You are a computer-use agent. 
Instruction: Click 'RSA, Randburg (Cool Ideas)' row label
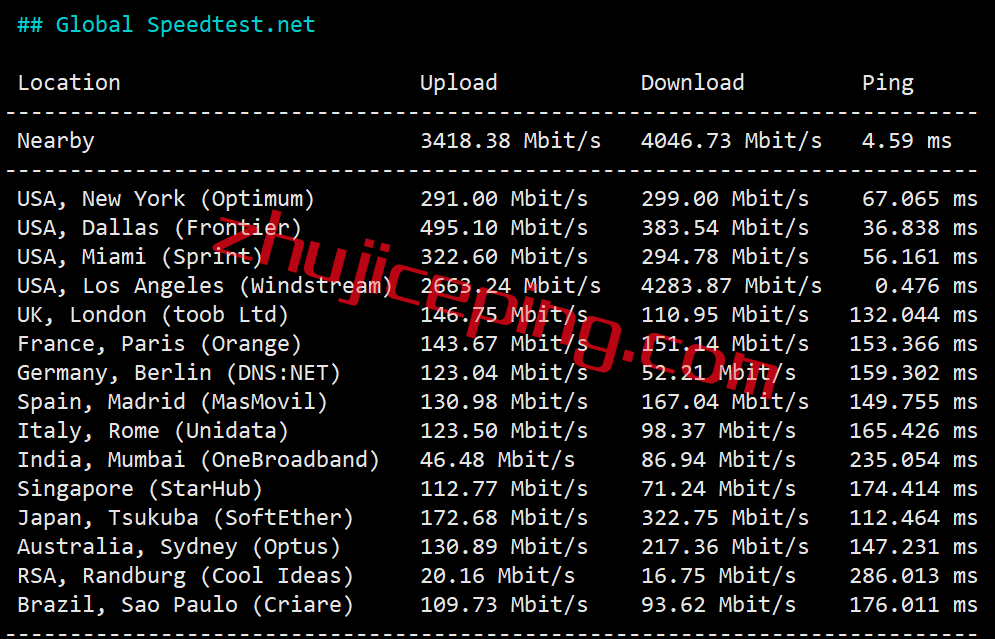[185, 576]
